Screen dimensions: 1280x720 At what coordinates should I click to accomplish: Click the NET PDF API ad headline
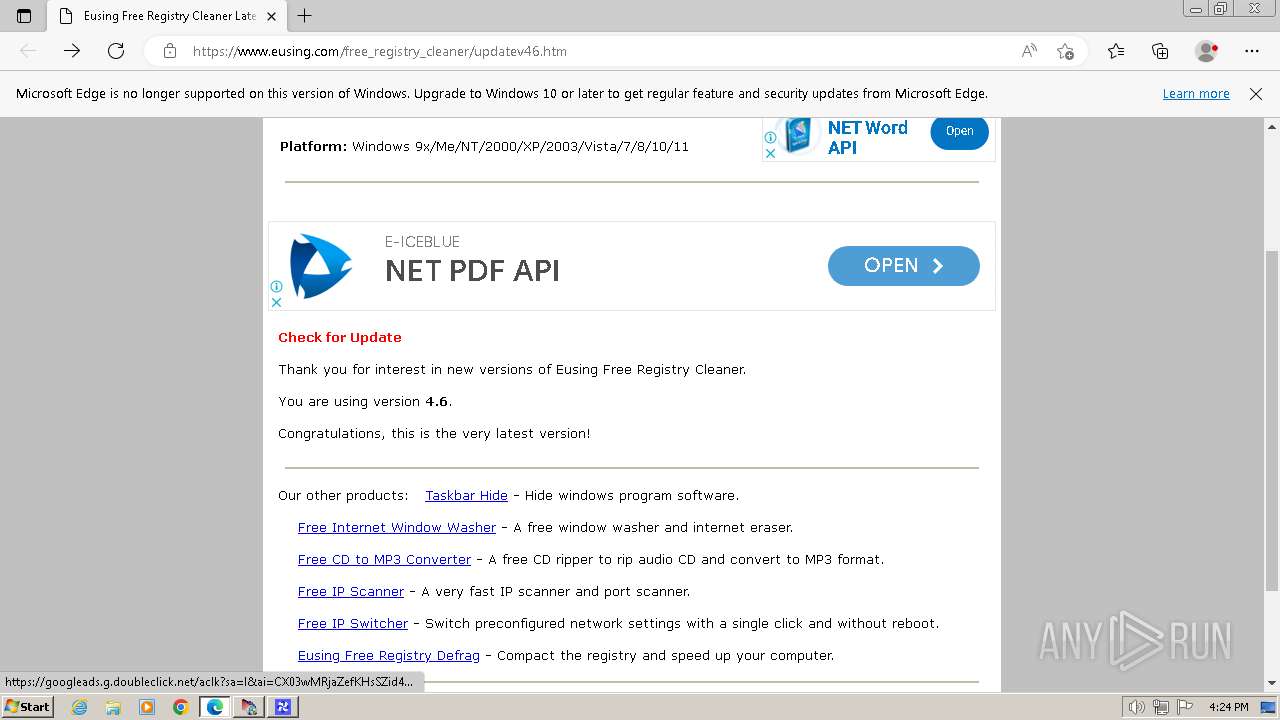click(472, 271)
